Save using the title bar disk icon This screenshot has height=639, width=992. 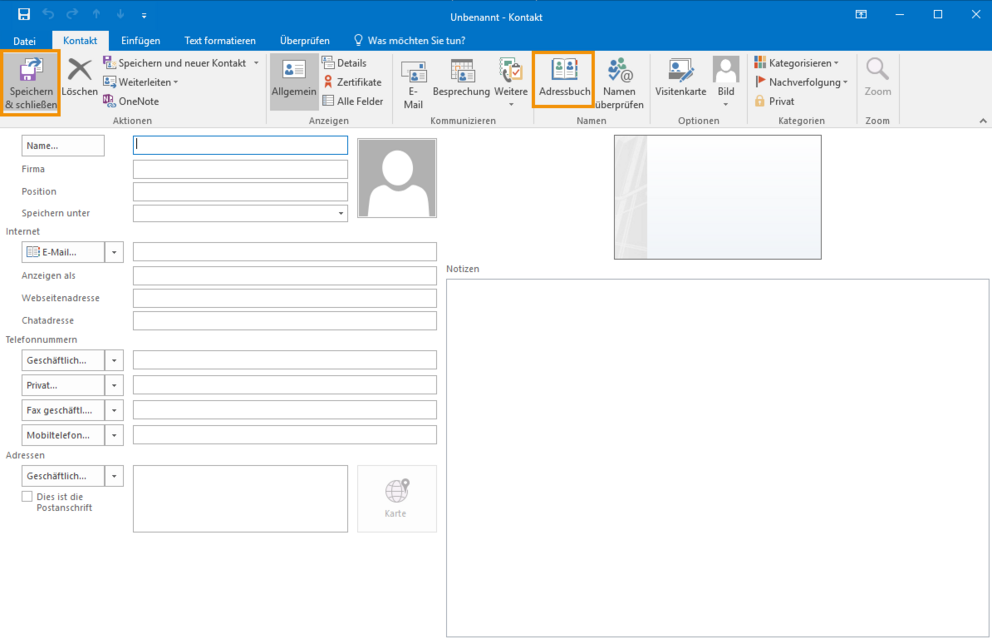[x=24, y=15]
